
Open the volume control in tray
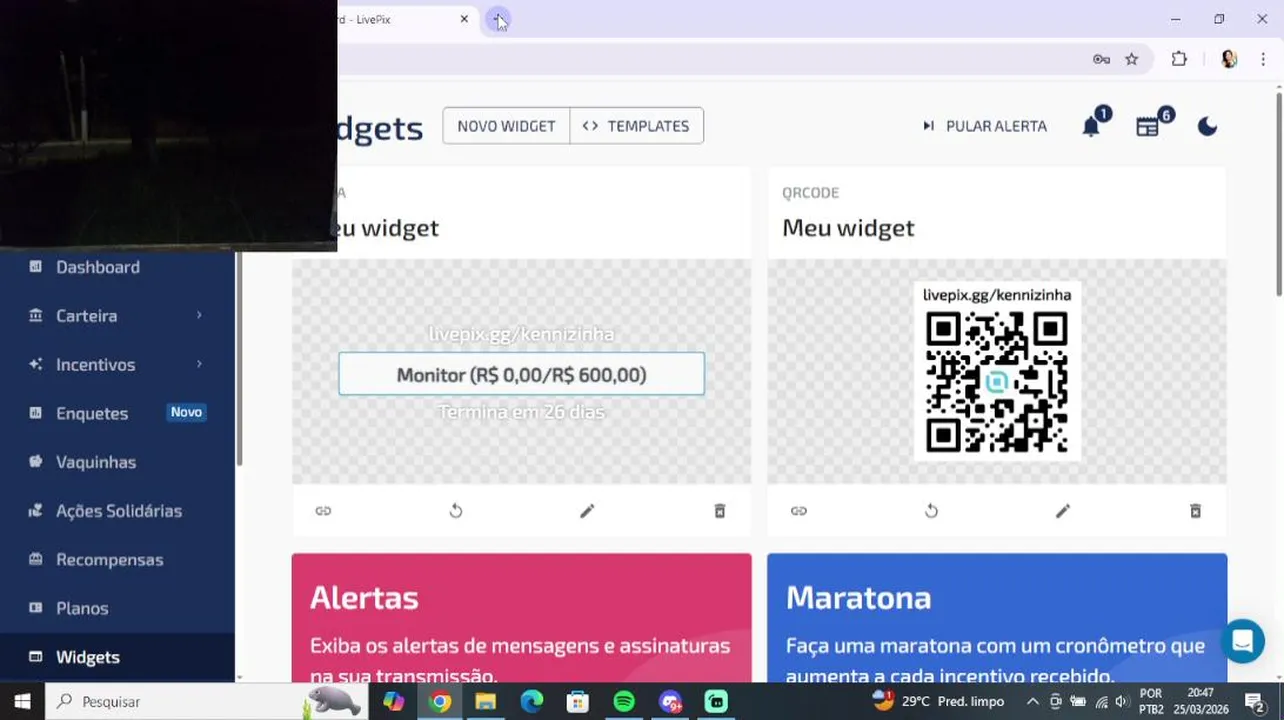point(1121,702)
